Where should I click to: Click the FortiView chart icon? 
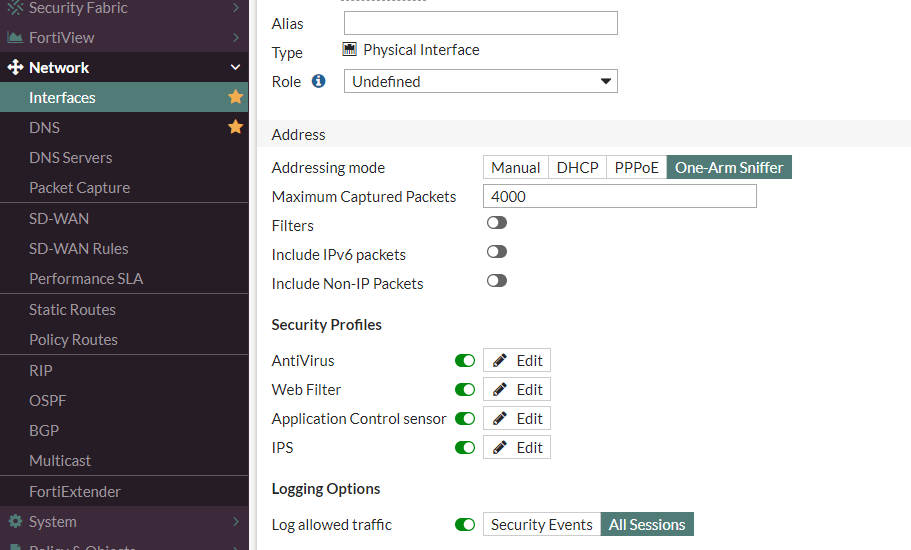(15, 38)
